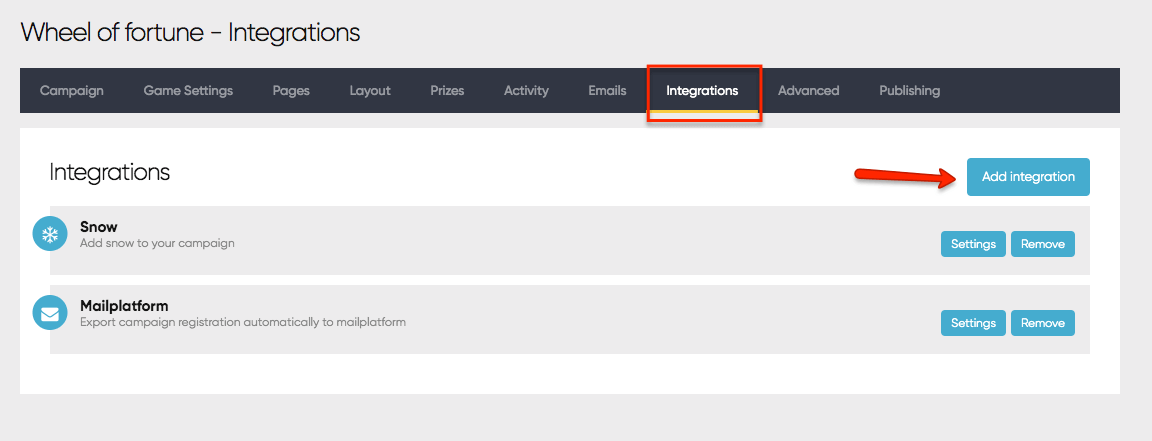Open the Advanced tab
Image resolution: width=1152 pixels, height=441 pixels.
(x=808, y=91)
